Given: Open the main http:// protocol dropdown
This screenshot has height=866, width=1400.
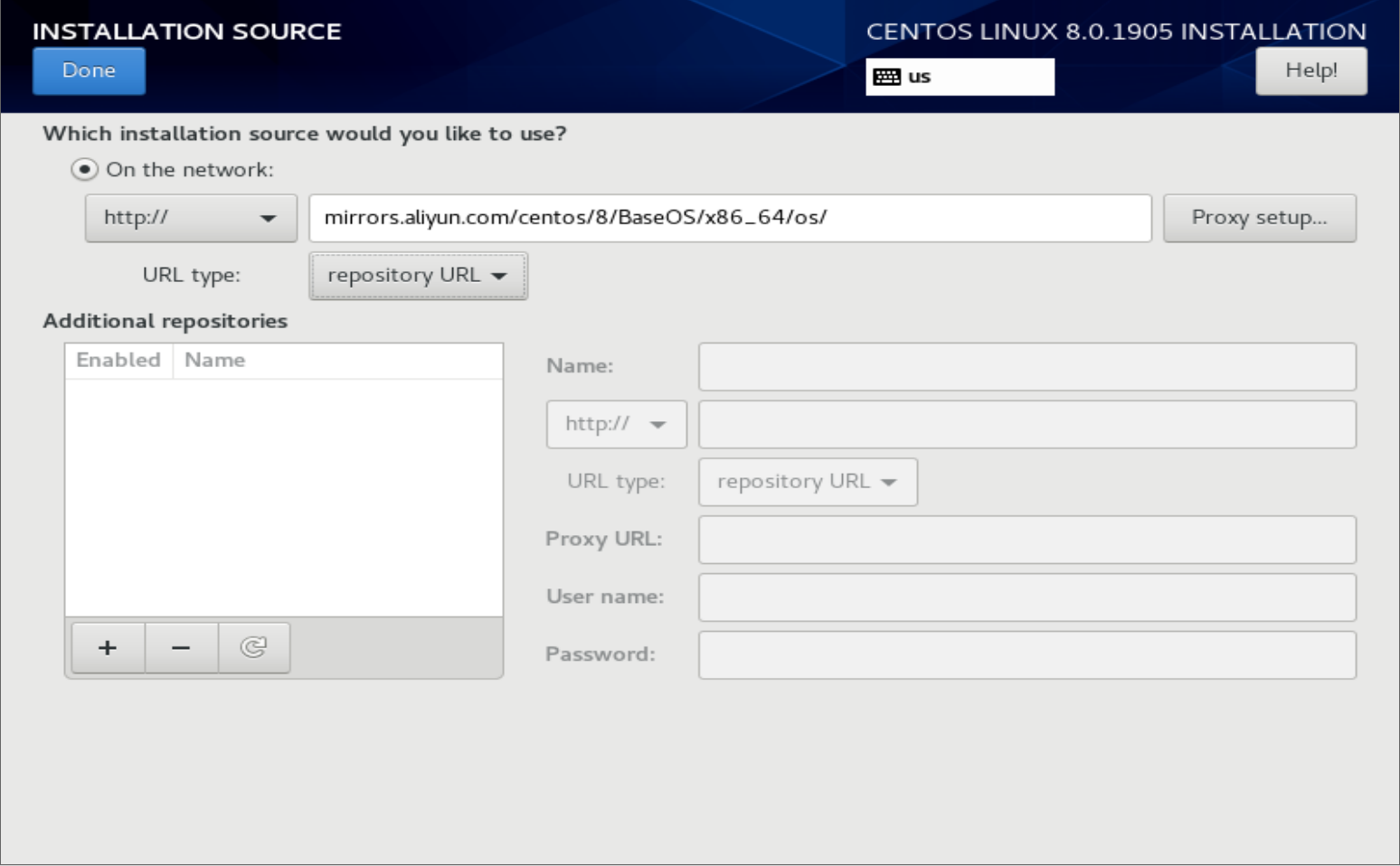Looking at the screenshot, I should [191, 218].
